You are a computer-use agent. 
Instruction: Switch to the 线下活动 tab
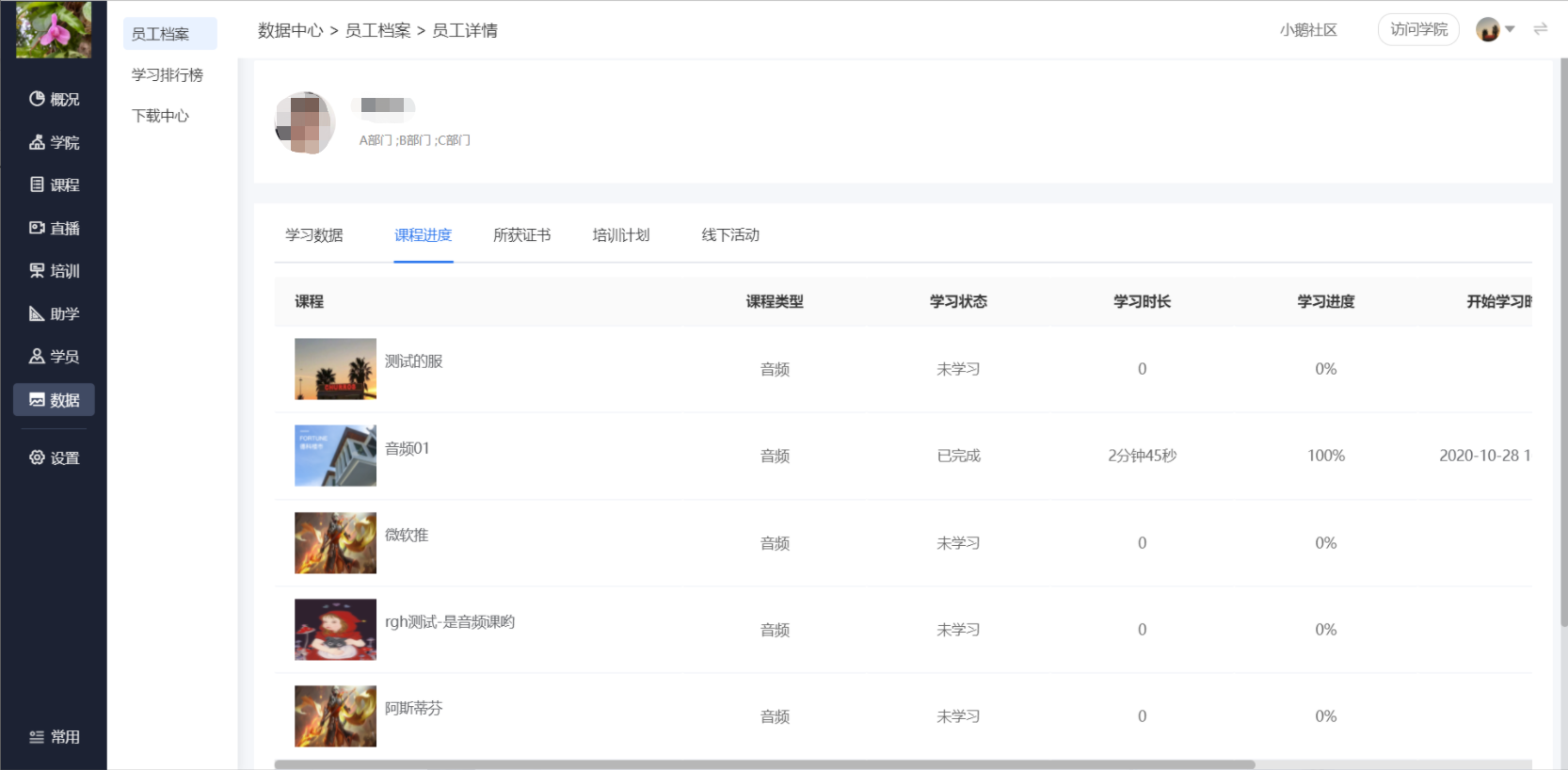click(730, 234)
